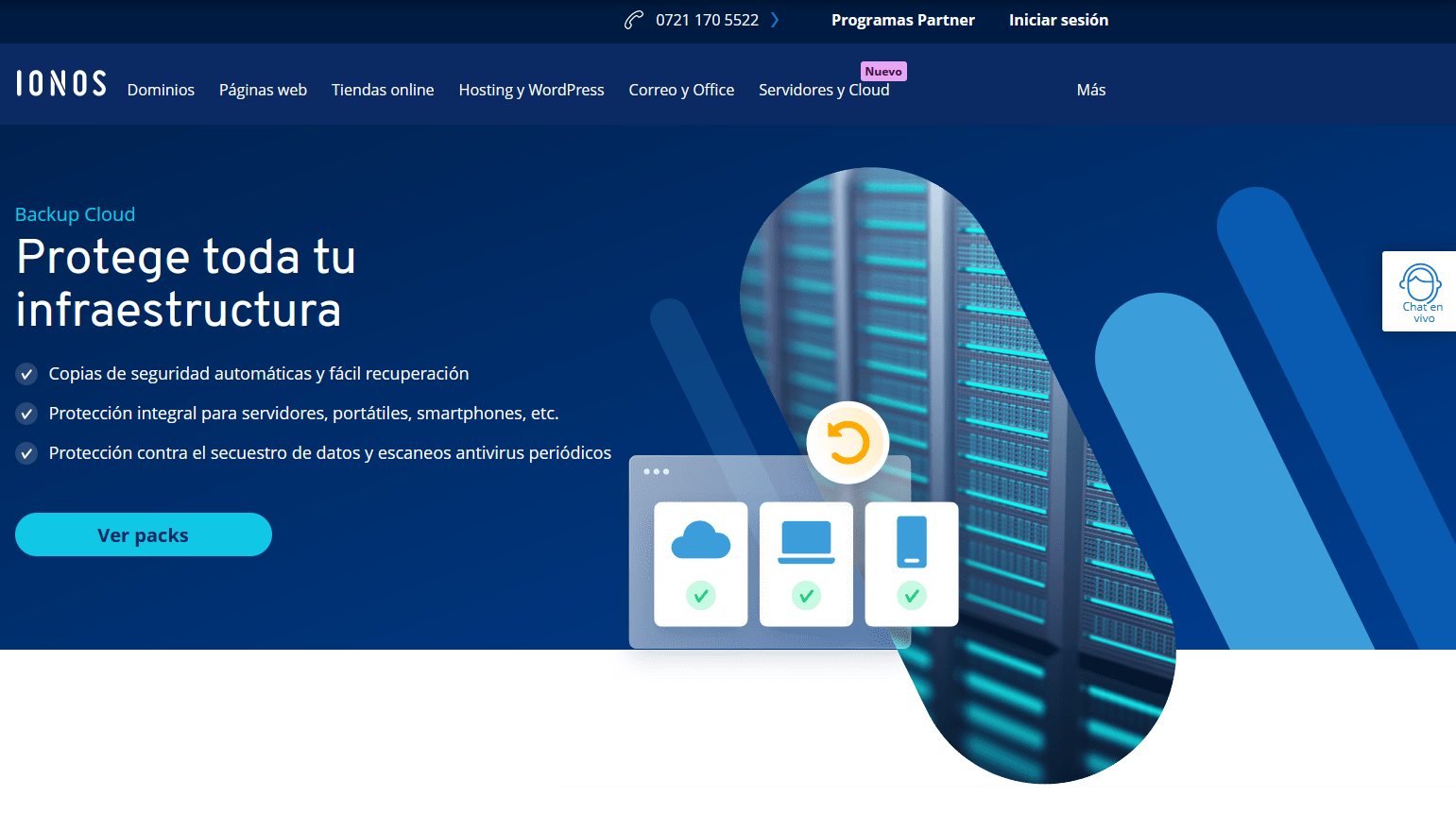This screenshot has width=1456, height=814.
Task: Select the laptop device icon card
Action: tap(806, 565)
